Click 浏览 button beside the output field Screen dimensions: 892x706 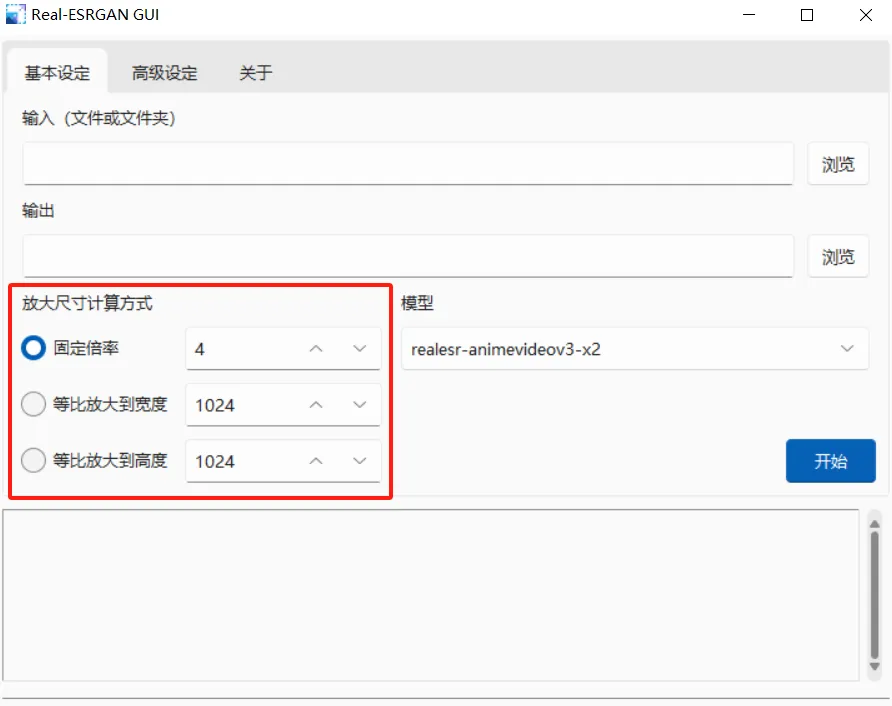coord(838,257)
